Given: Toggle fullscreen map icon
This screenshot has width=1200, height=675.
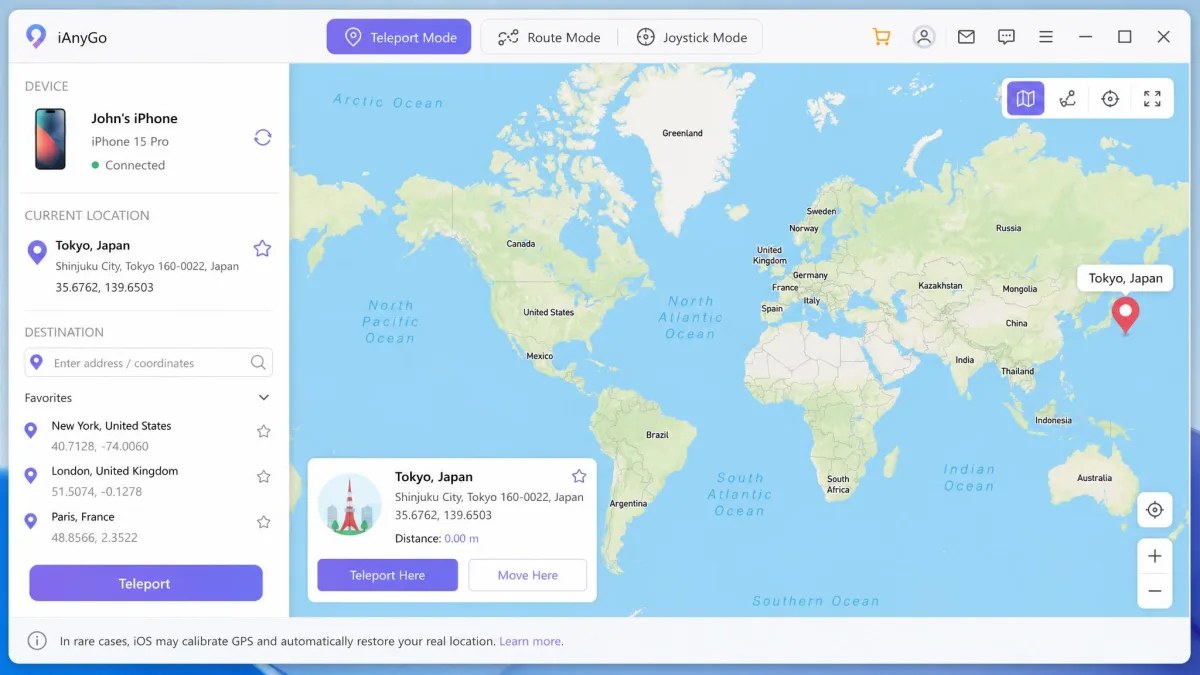Looking at the screenshot, I should pos(1152,98).
